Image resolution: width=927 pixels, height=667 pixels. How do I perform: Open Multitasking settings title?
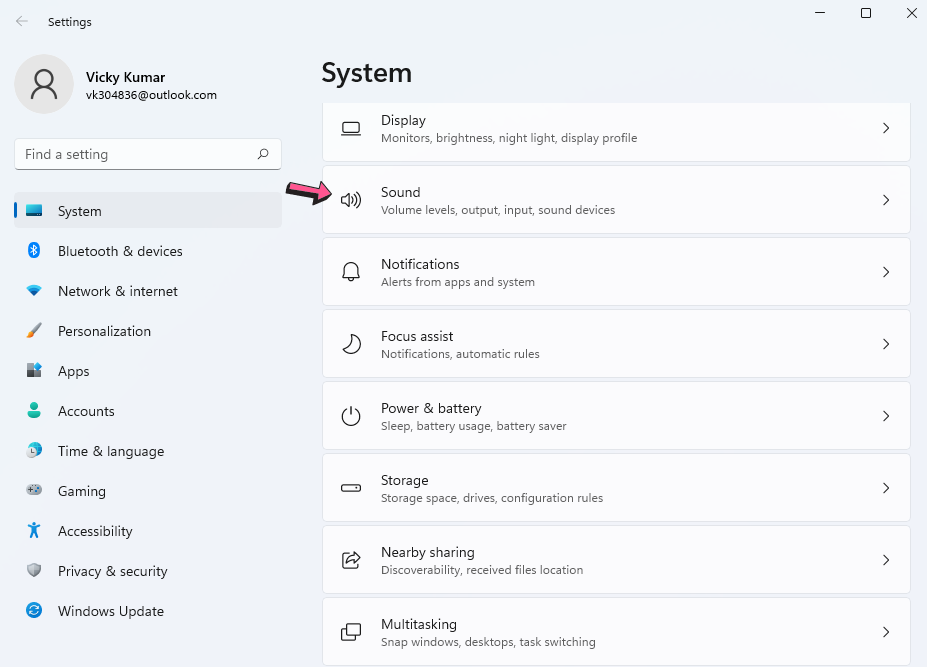[x=419, y=624]
